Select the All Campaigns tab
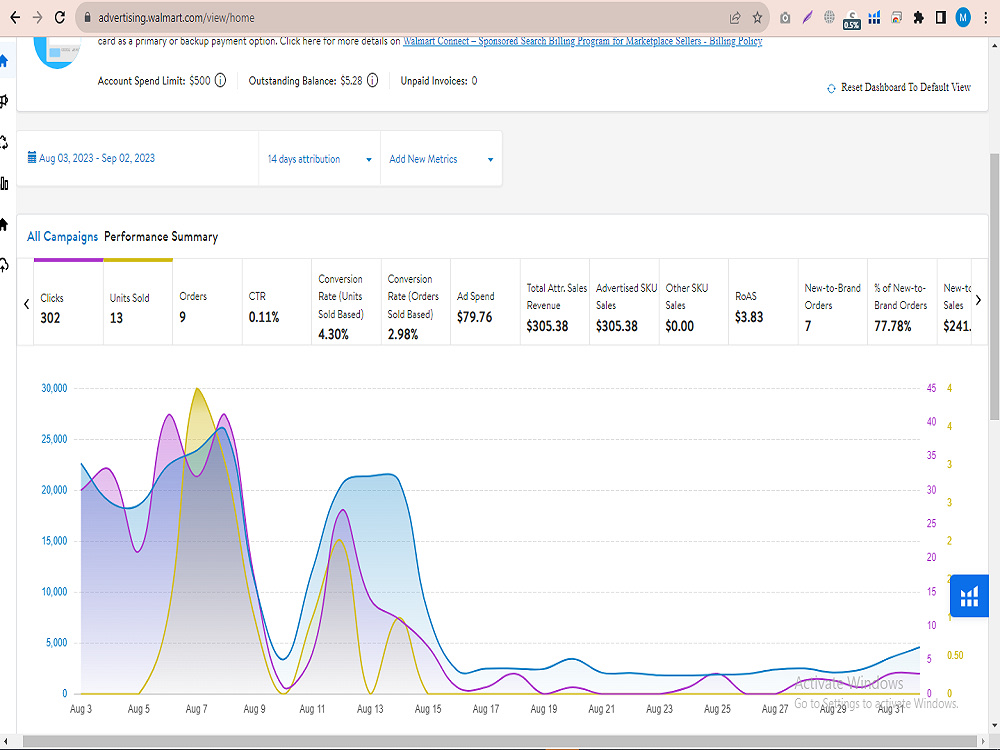This screenshot has height=750, width=1000. pos(62,237)
